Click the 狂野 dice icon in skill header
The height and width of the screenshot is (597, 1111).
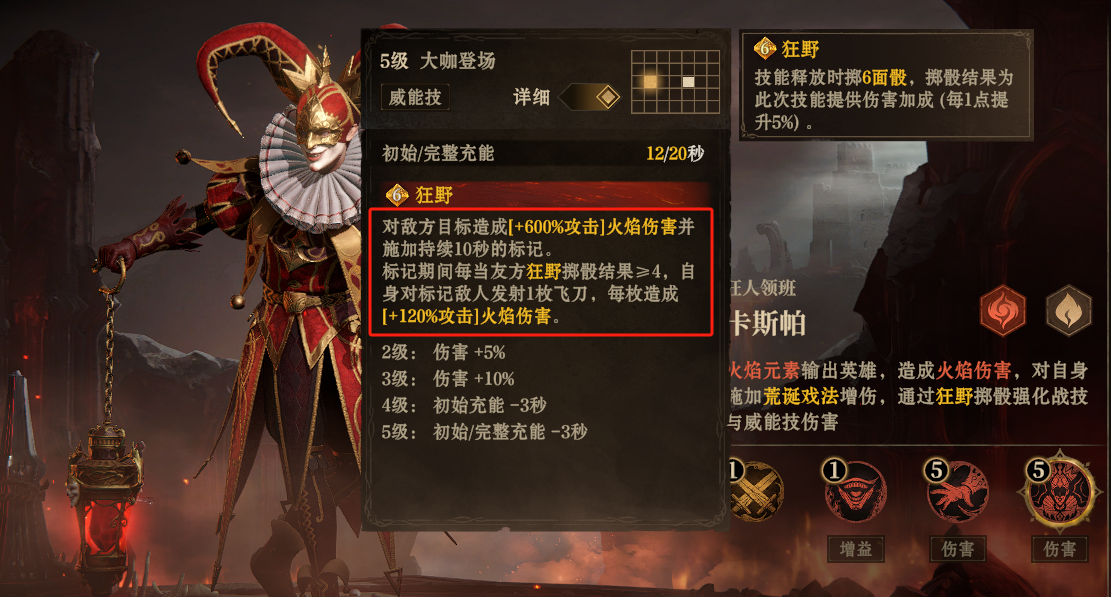point(397,194)
